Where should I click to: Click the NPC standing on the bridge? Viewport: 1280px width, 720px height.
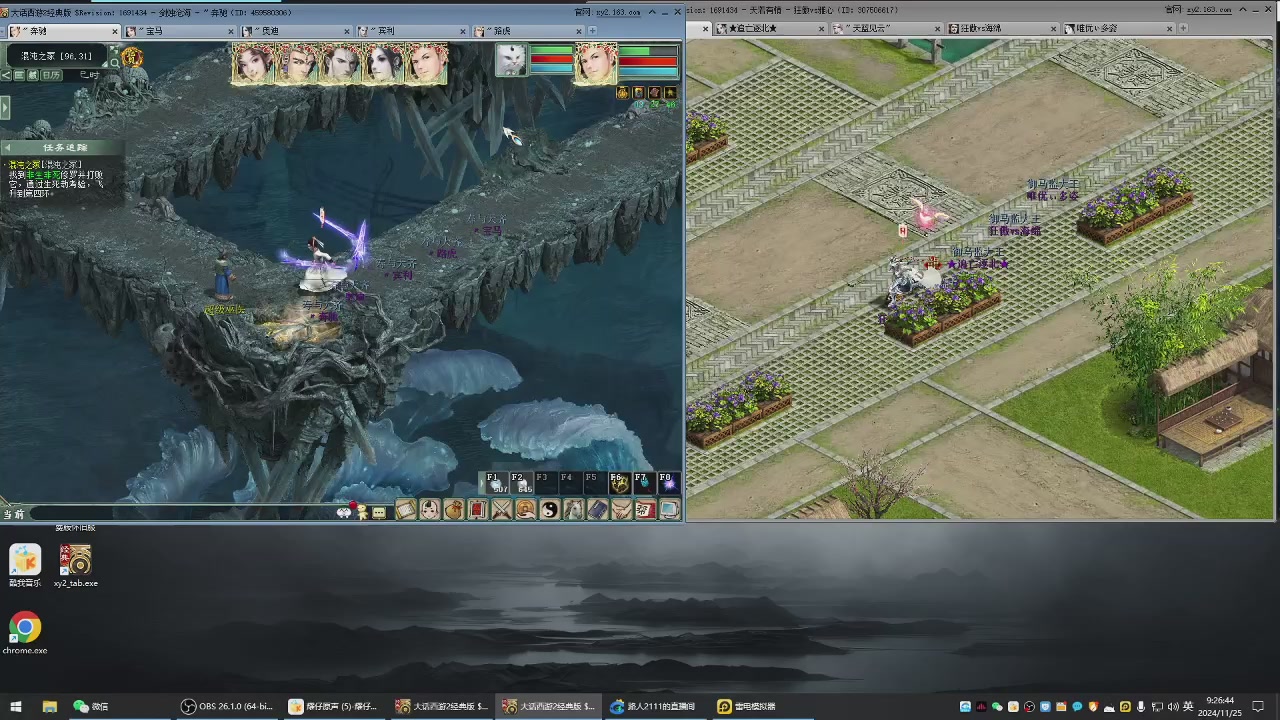click(222, 278)
